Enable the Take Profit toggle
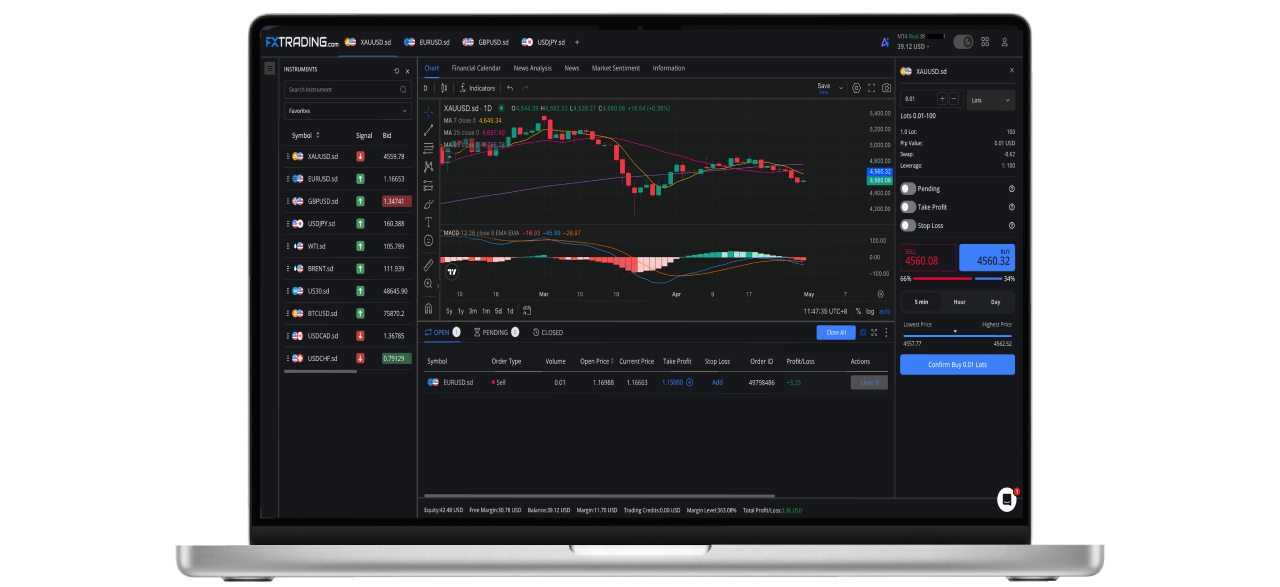The image size is (1280, 587). 908,207
